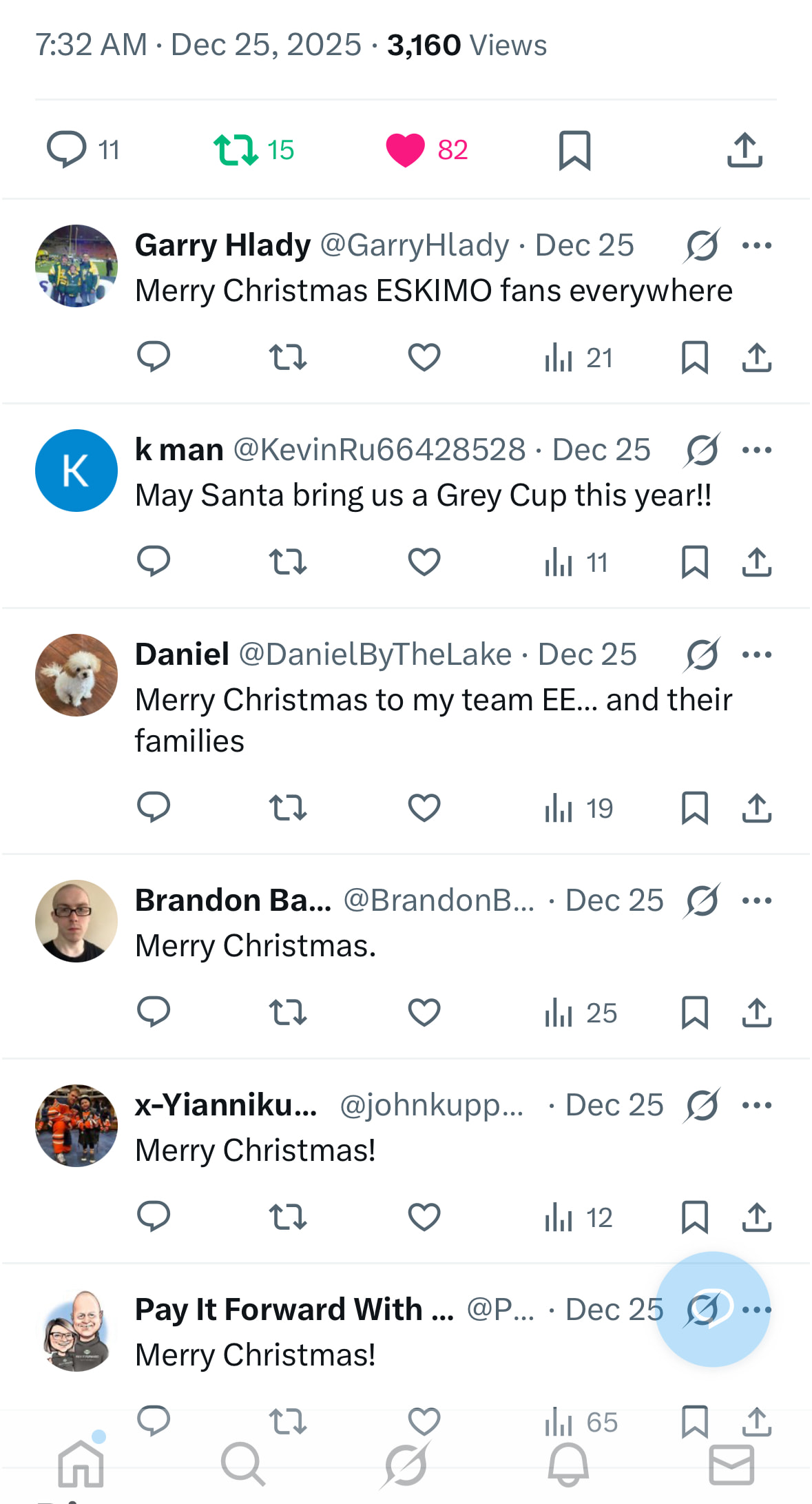This screenshot has width=812, height=1504.
Task: Bookmark the main post
Action: click(x=574, y=150)
